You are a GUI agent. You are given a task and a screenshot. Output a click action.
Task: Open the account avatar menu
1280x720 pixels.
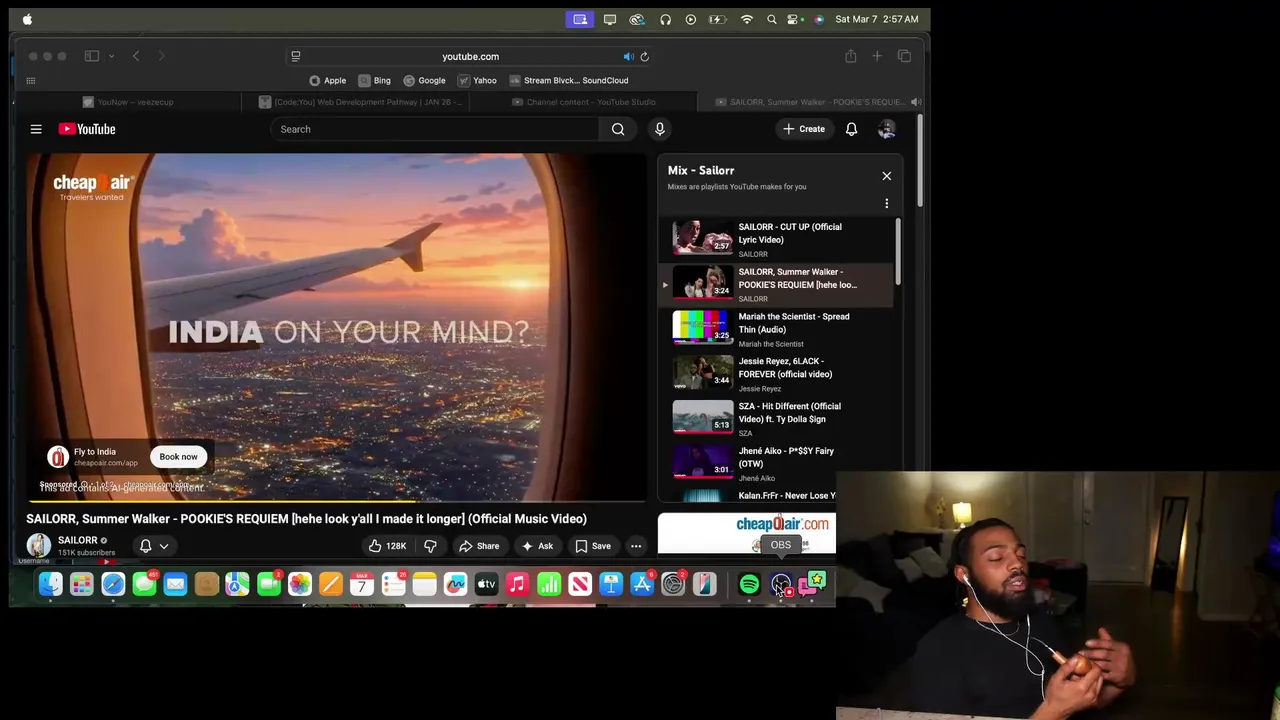(887, 129)
